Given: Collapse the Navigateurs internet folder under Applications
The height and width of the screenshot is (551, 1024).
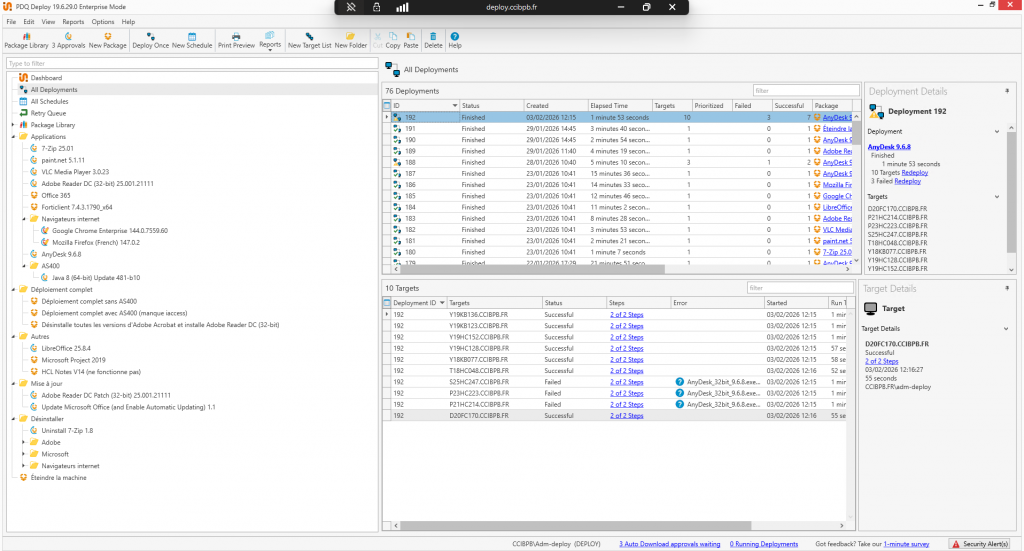Looking at the screenshot, I should tap(24, 219).
